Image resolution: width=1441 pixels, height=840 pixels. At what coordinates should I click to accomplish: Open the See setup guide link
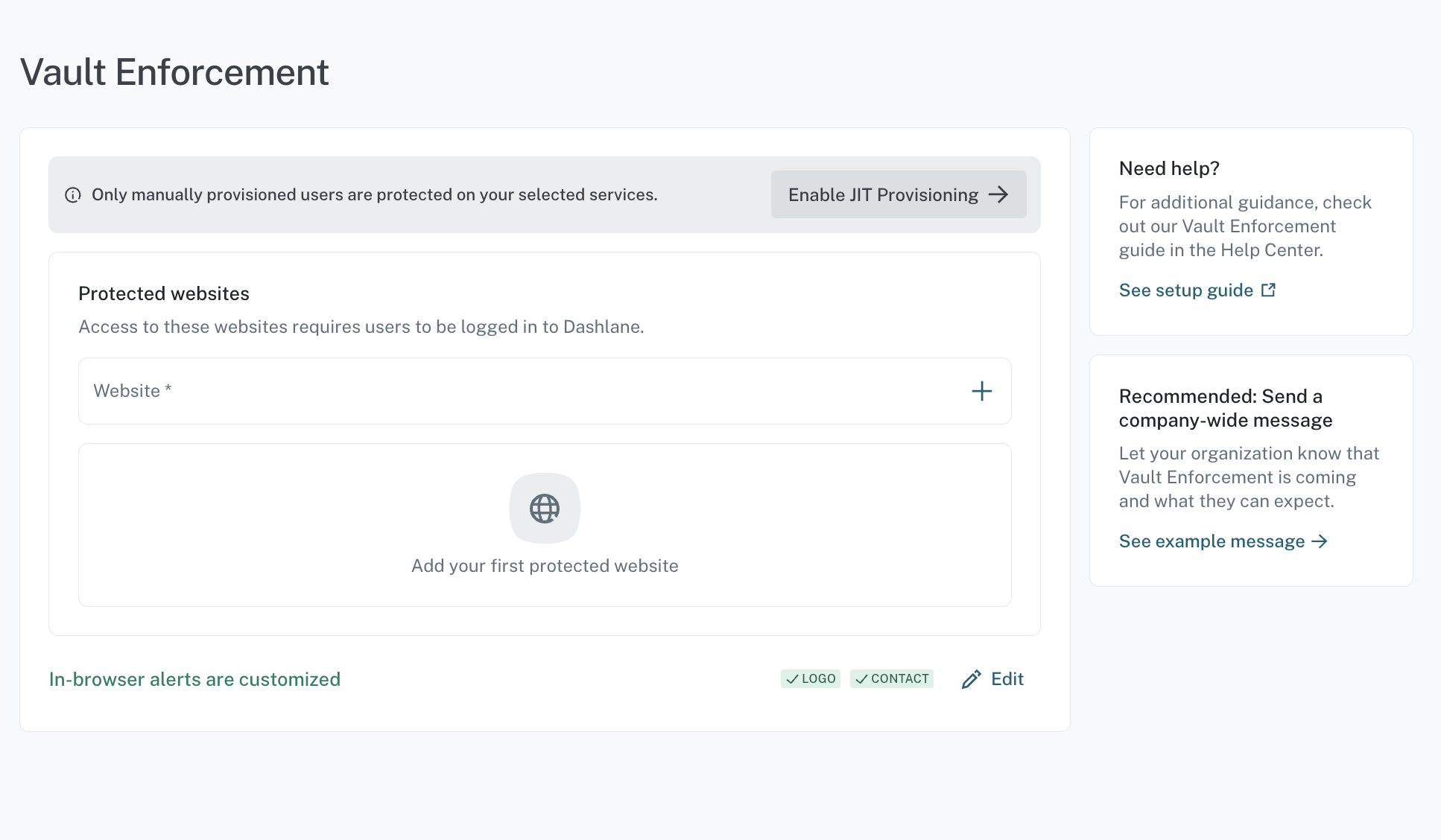pos(1197,290)
